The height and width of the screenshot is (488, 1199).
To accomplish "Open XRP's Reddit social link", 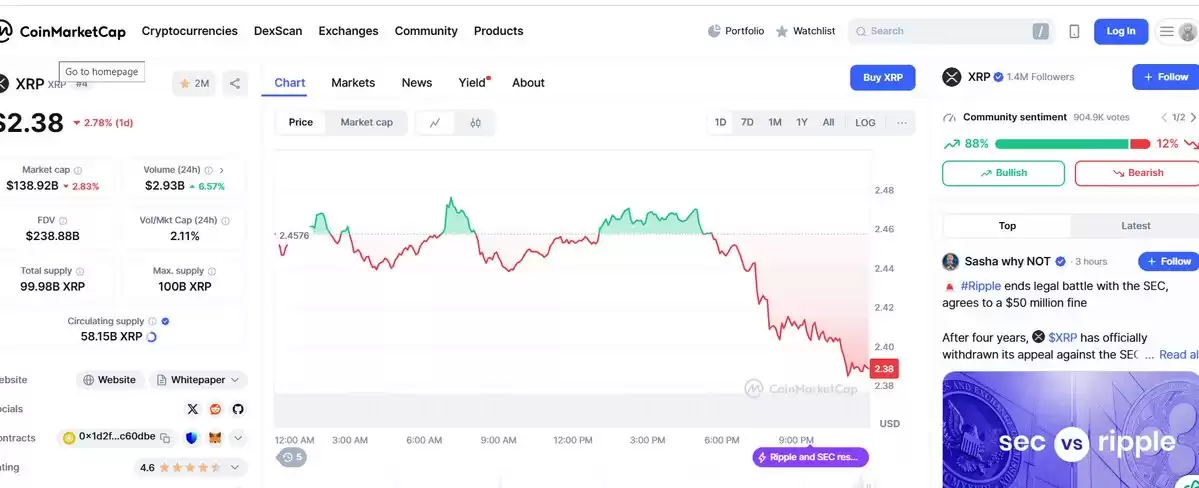I will pos(215,409).
